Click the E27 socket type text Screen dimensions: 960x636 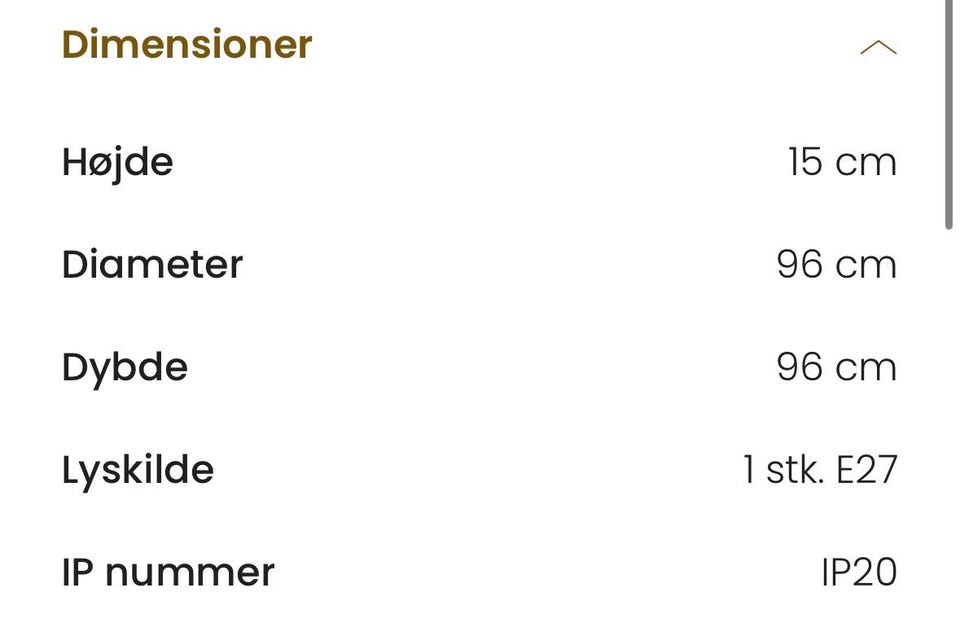[x=867, y=469]
